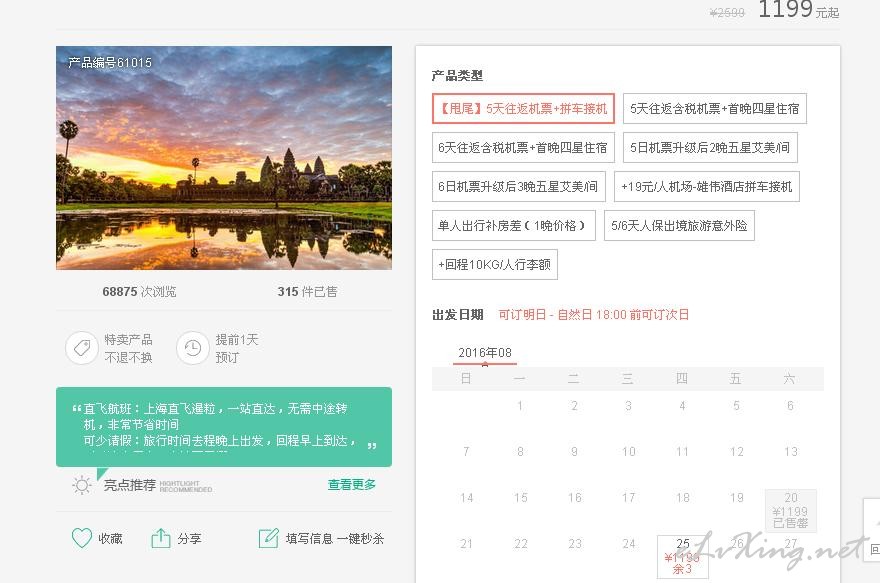
Task: Open the 2016年08 month tab
Action: tap(485, 353)
